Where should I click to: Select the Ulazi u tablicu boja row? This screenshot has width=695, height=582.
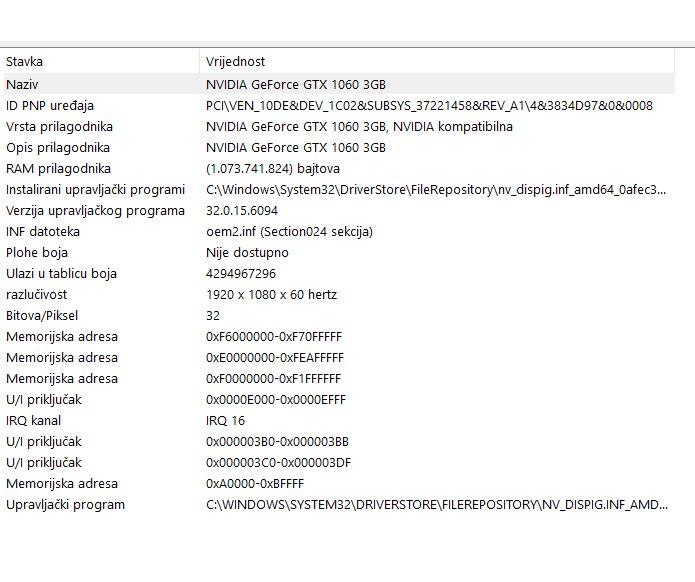click(x=61, y=273)
